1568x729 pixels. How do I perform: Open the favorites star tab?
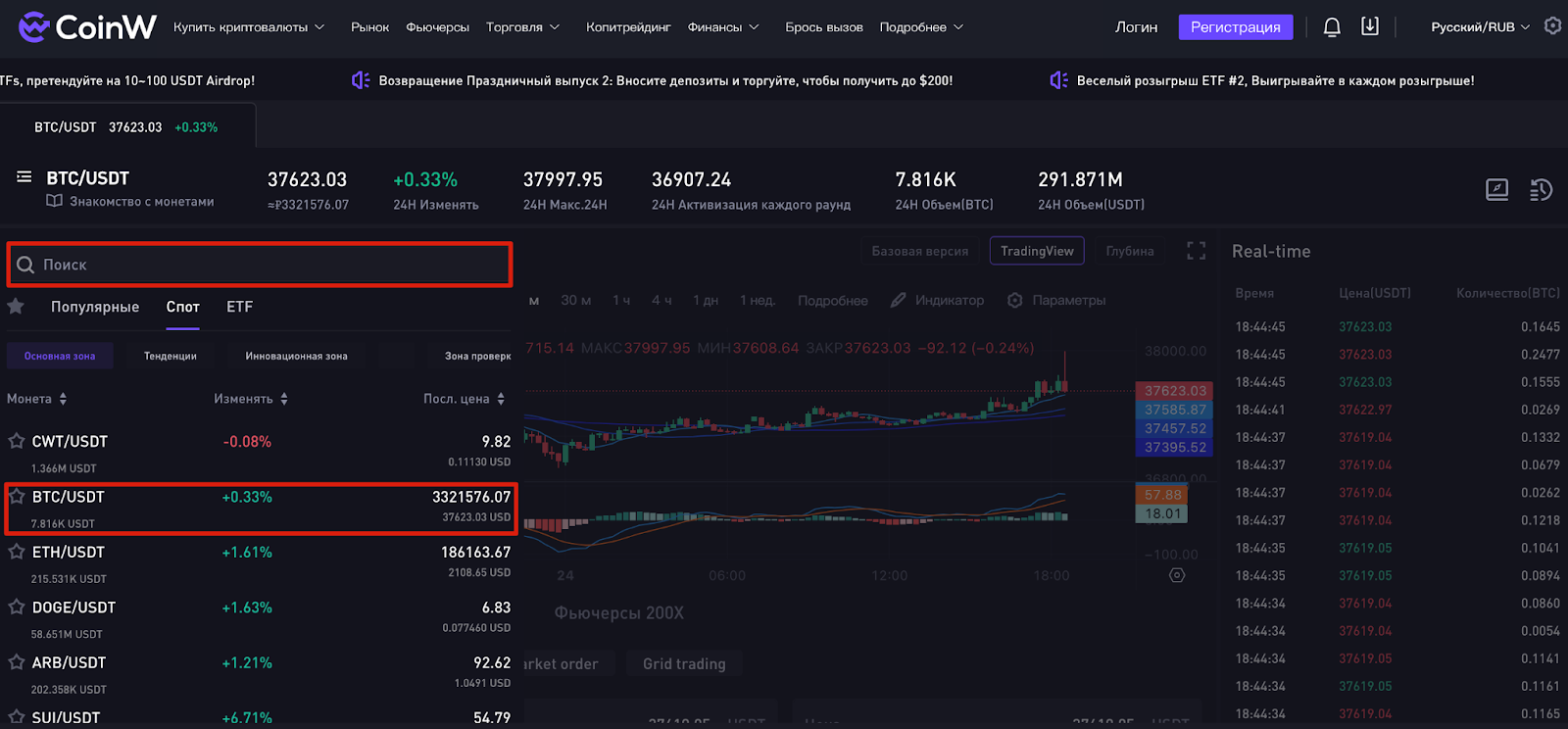point(16,307)
